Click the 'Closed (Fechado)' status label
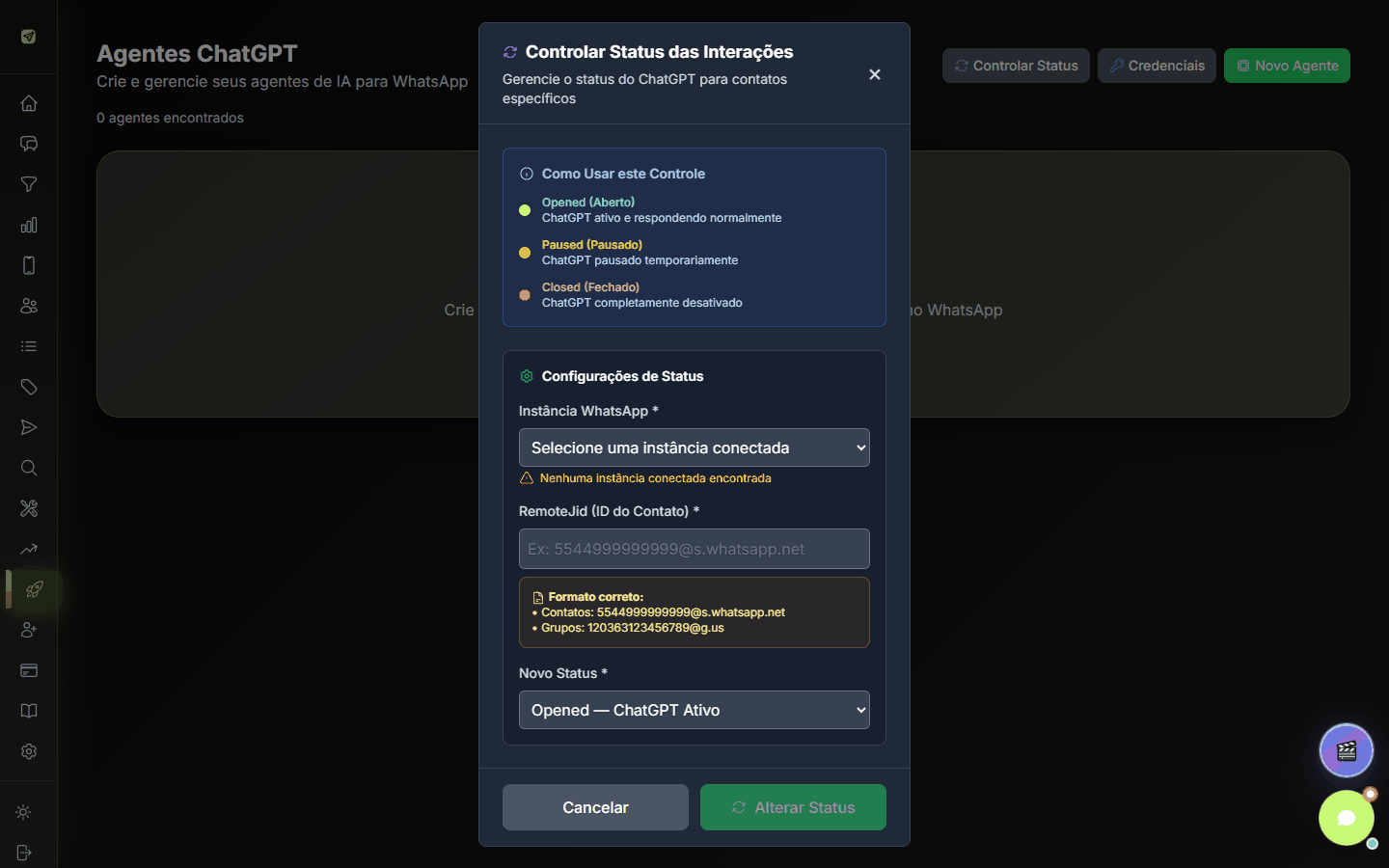This screenshot has width=1389, height=868. click(x=590, y=287)
